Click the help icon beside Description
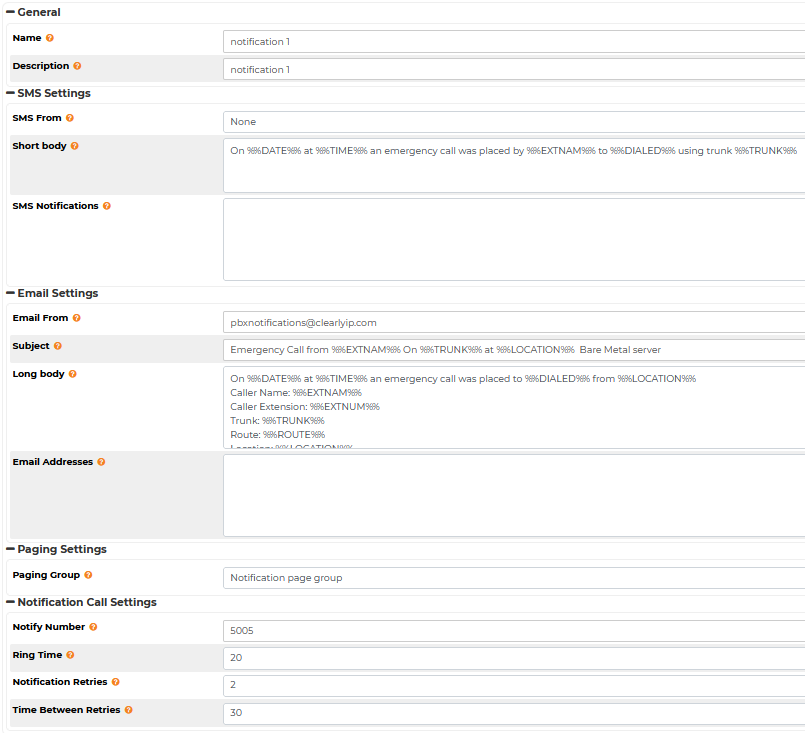 (77, 66)
